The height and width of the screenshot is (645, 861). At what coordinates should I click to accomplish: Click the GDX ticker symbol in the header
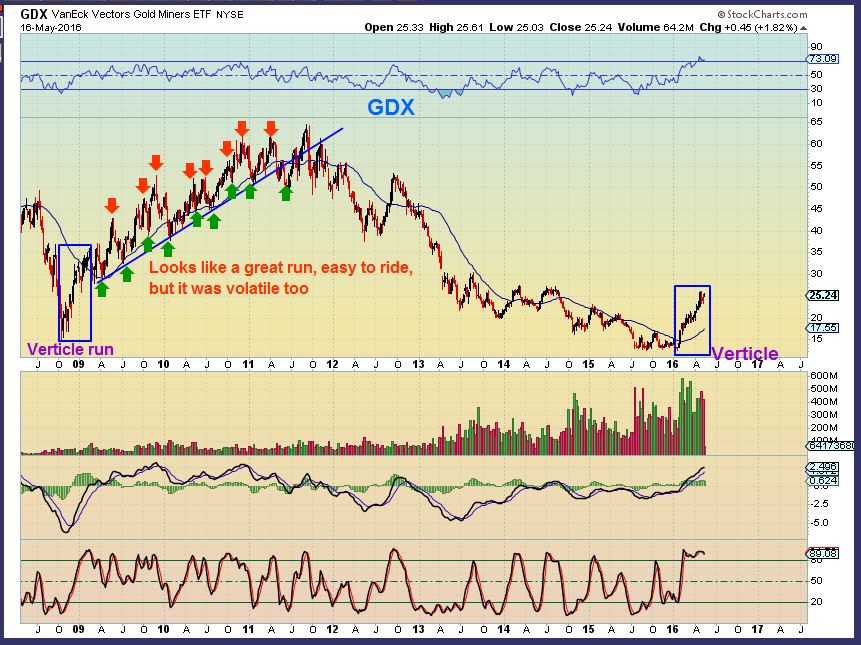[x=34, y=14]
